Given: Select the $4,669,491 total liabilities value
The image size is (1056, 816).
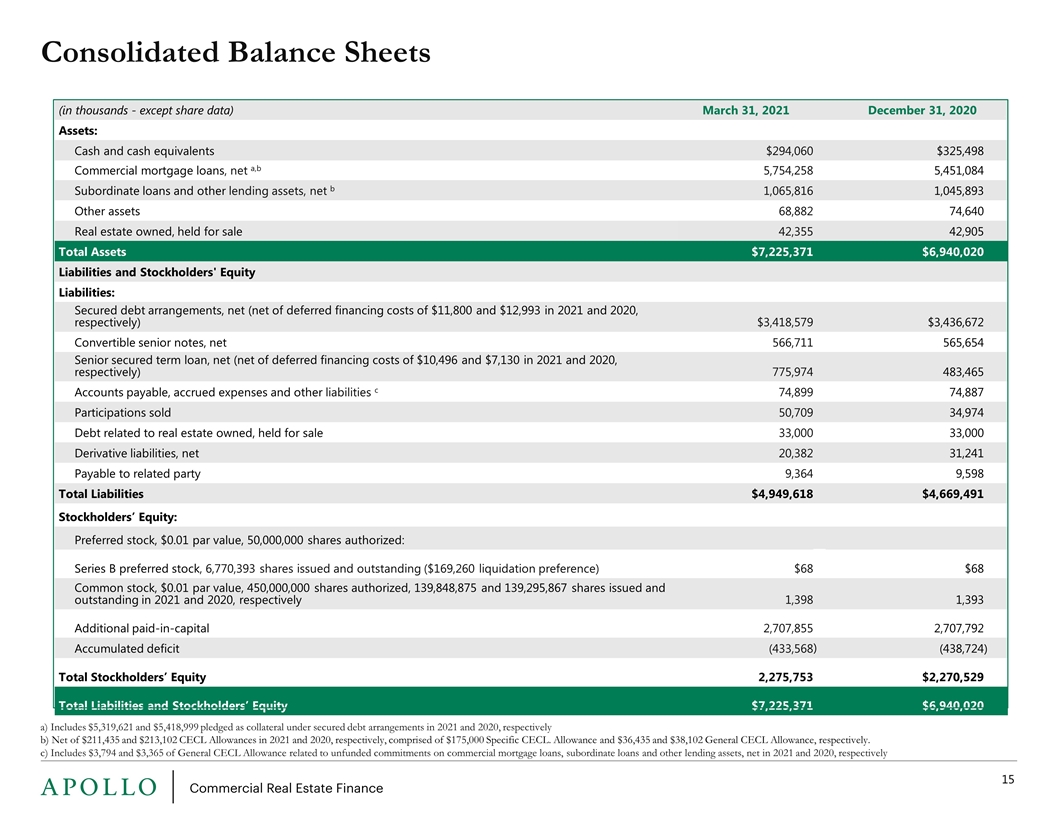Looking at the screenshot, I should (952, 494).
